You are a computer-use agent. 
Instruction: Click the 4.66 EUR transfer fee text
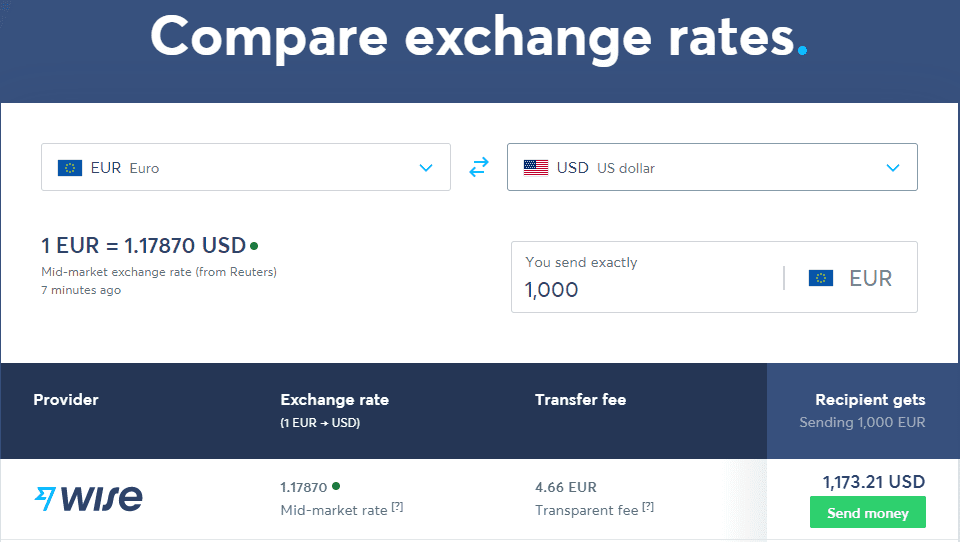click(566, 487)
